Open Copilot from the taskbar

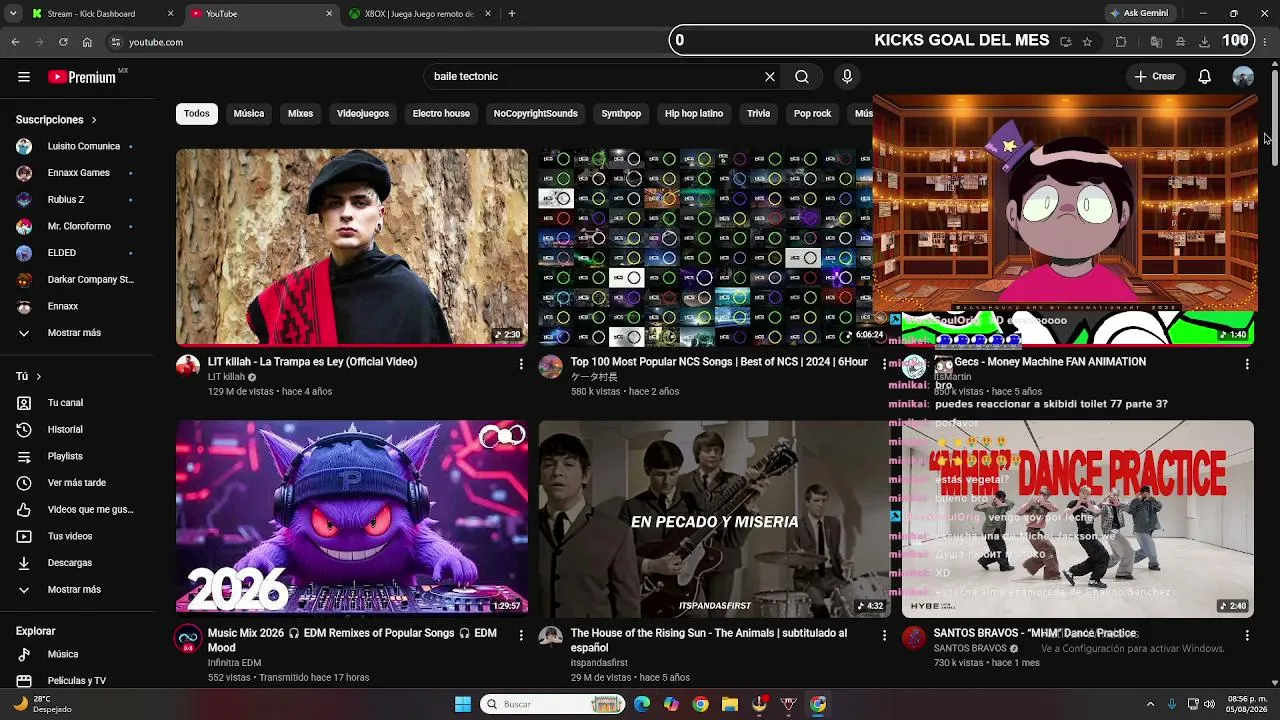671,704
